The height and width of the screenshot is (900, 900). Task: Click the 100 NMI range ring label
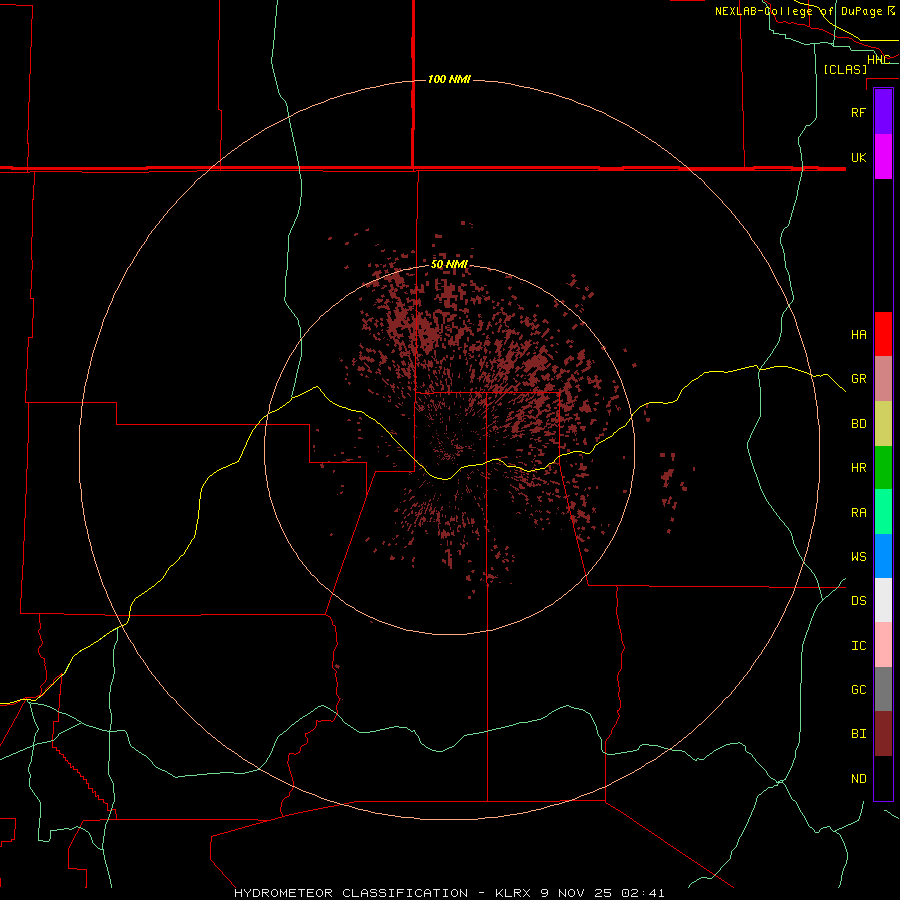point(449,79)
